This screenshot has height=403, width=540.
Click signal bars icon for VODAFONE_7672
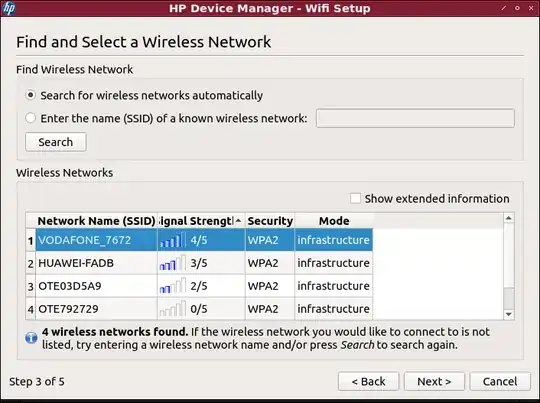pyautogui.click(x=172, y=240)
